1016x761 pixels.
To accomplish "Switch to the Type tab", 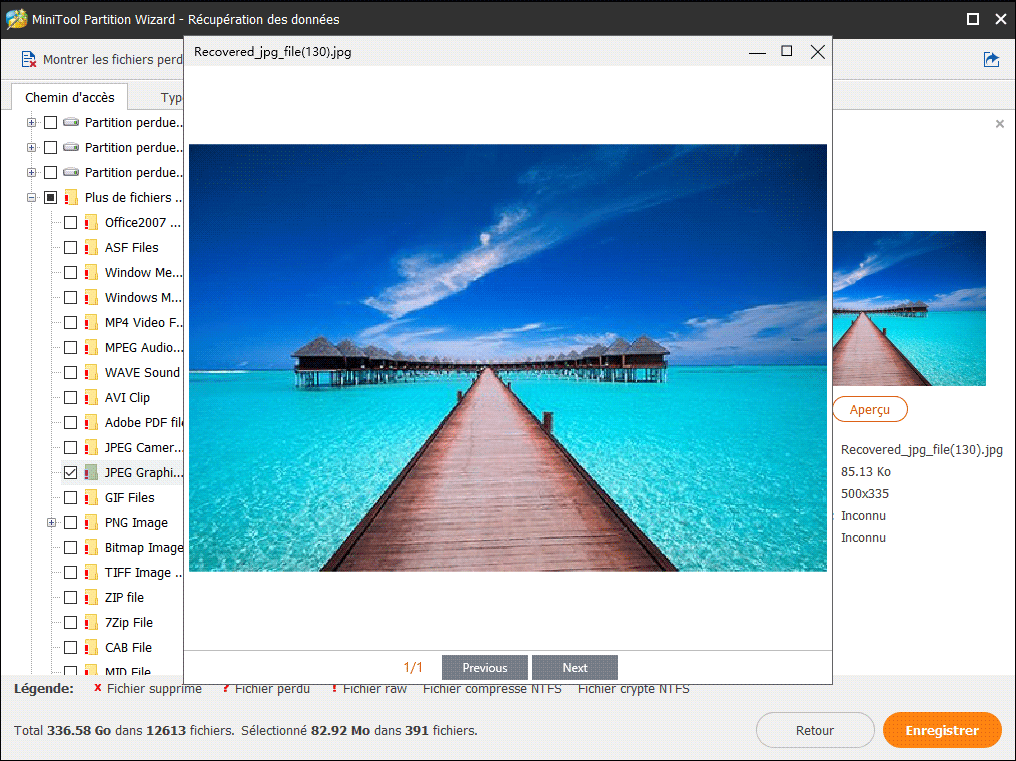I will (x=171, y=98).
